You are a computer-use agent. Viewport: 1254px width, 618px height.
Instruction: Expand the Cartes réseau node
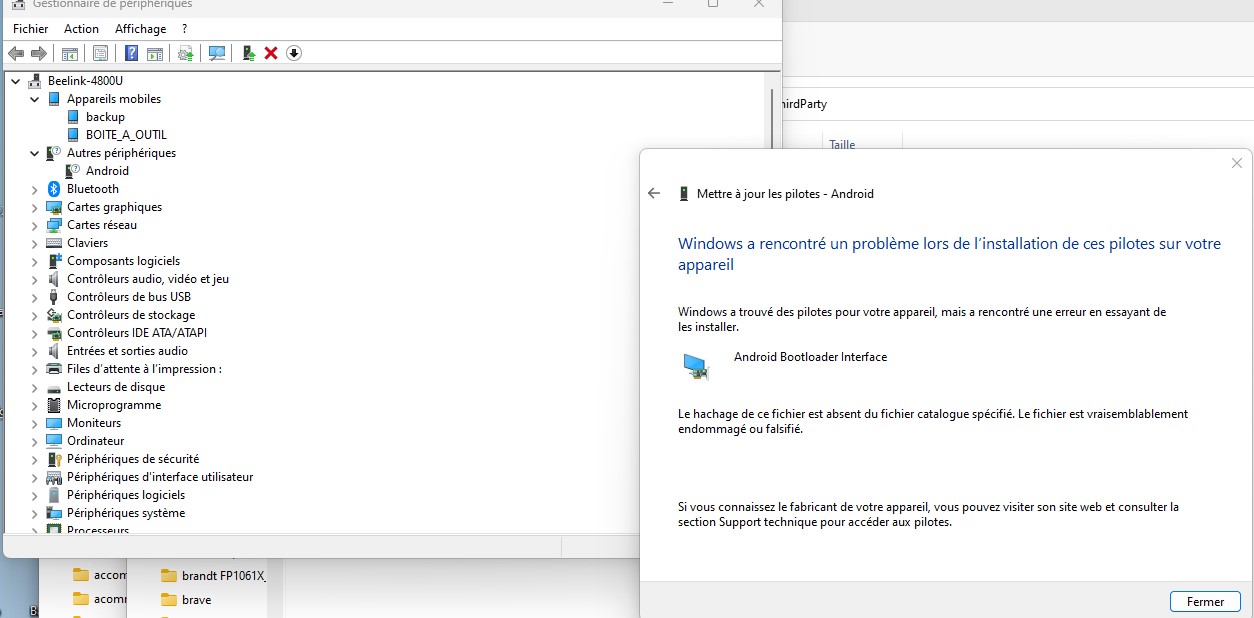(x=34, y=225)
